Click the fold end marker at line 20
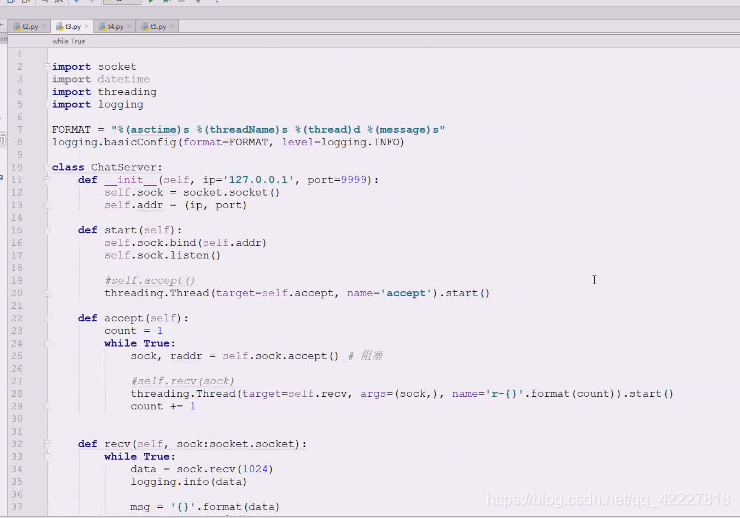This screenshot has height=518, width=740. point(47,293)
